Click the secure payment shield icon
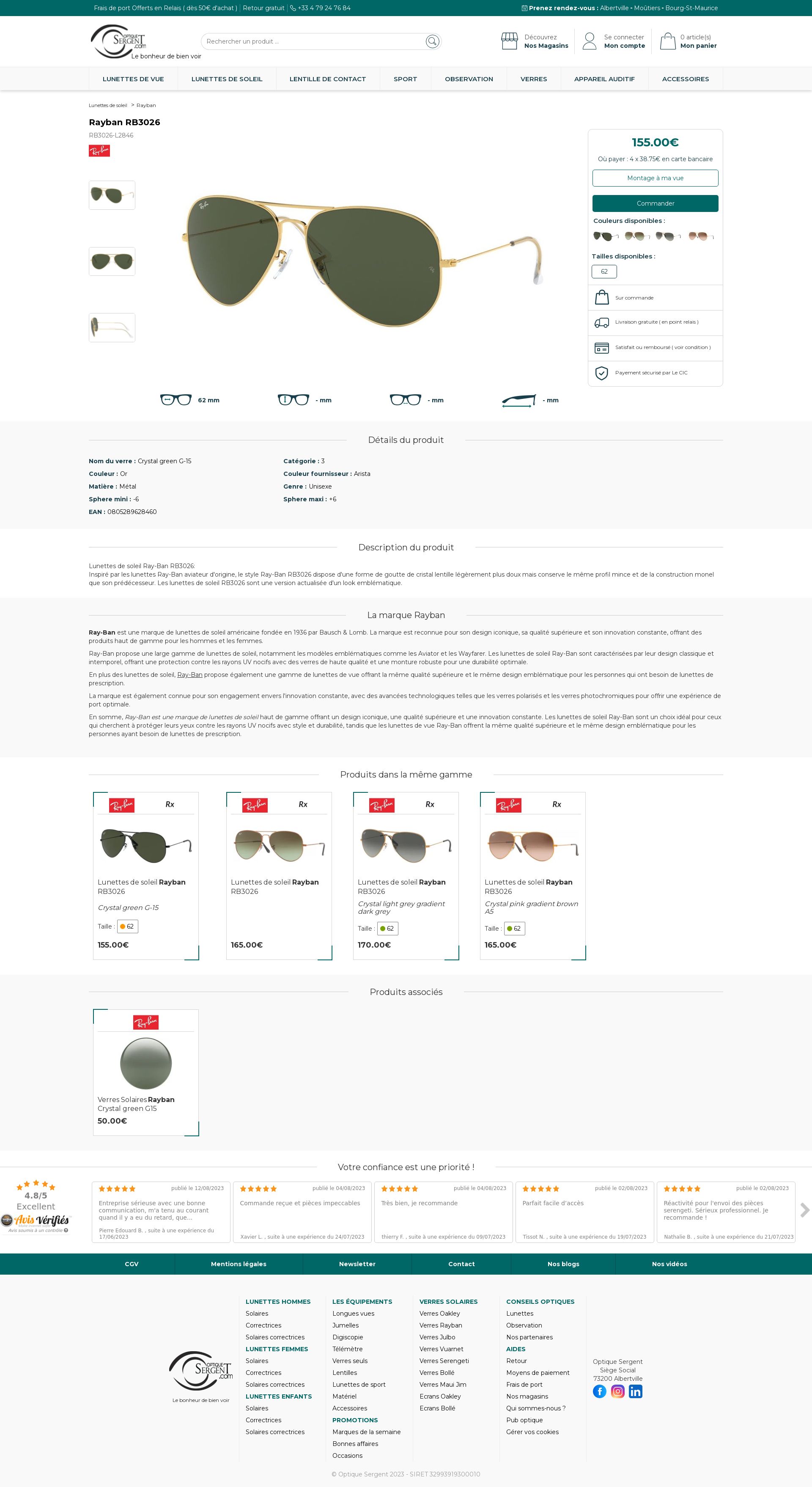This screenshot has width=812, height=1487. [x=601, y=373]
